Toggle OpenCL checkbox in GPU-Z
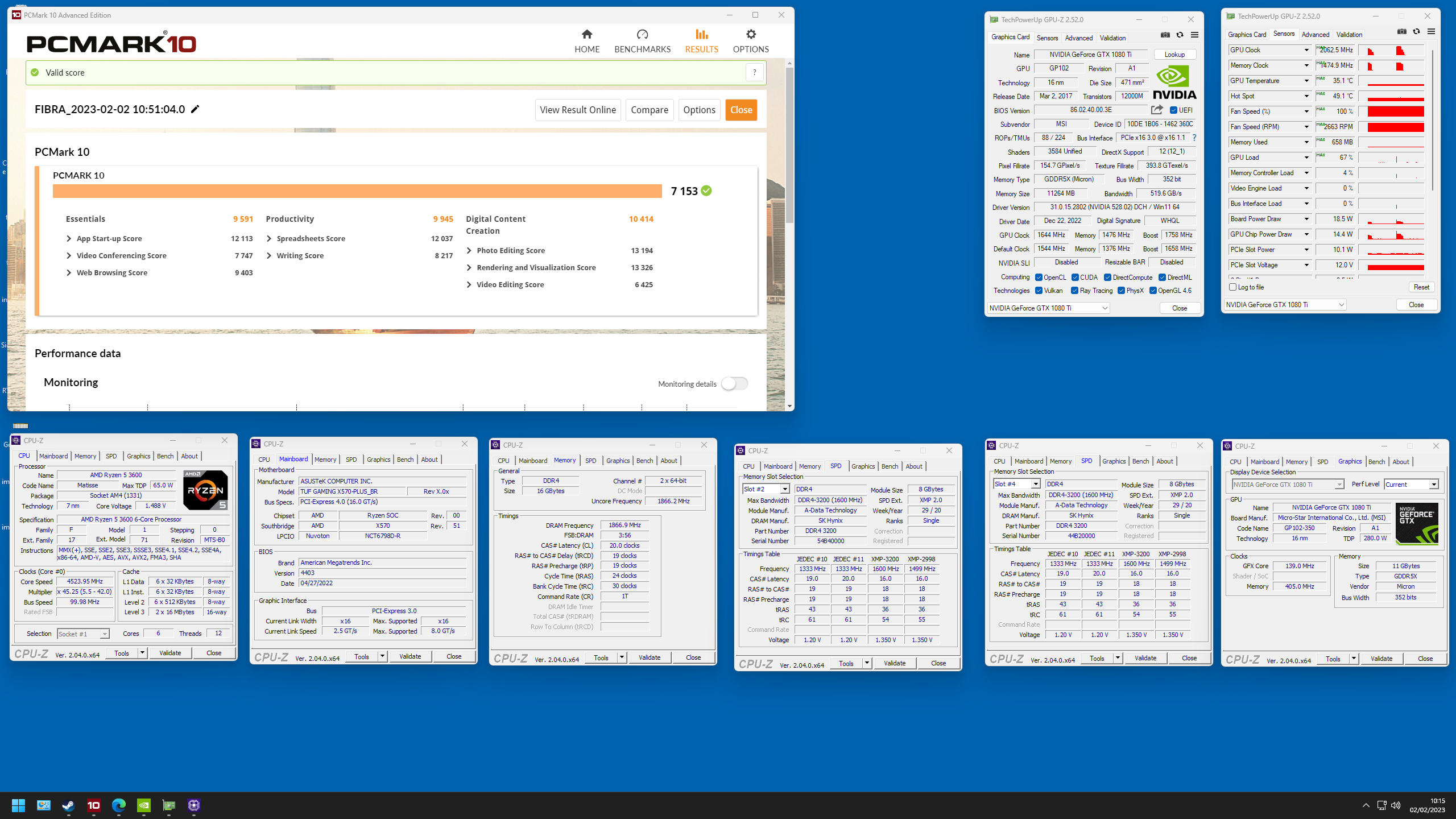The width and height of the screenshot is (1456, 819). click(x=1039, y=278)
